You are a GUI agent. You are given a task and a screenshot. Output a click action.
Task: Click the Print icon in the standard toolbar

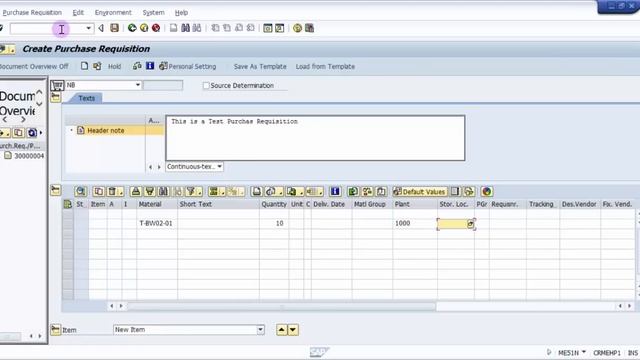point(173,28)
